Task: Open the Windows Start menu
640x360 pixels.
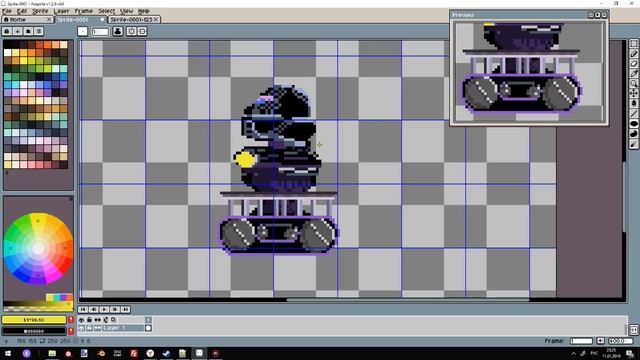Action: 7,353
